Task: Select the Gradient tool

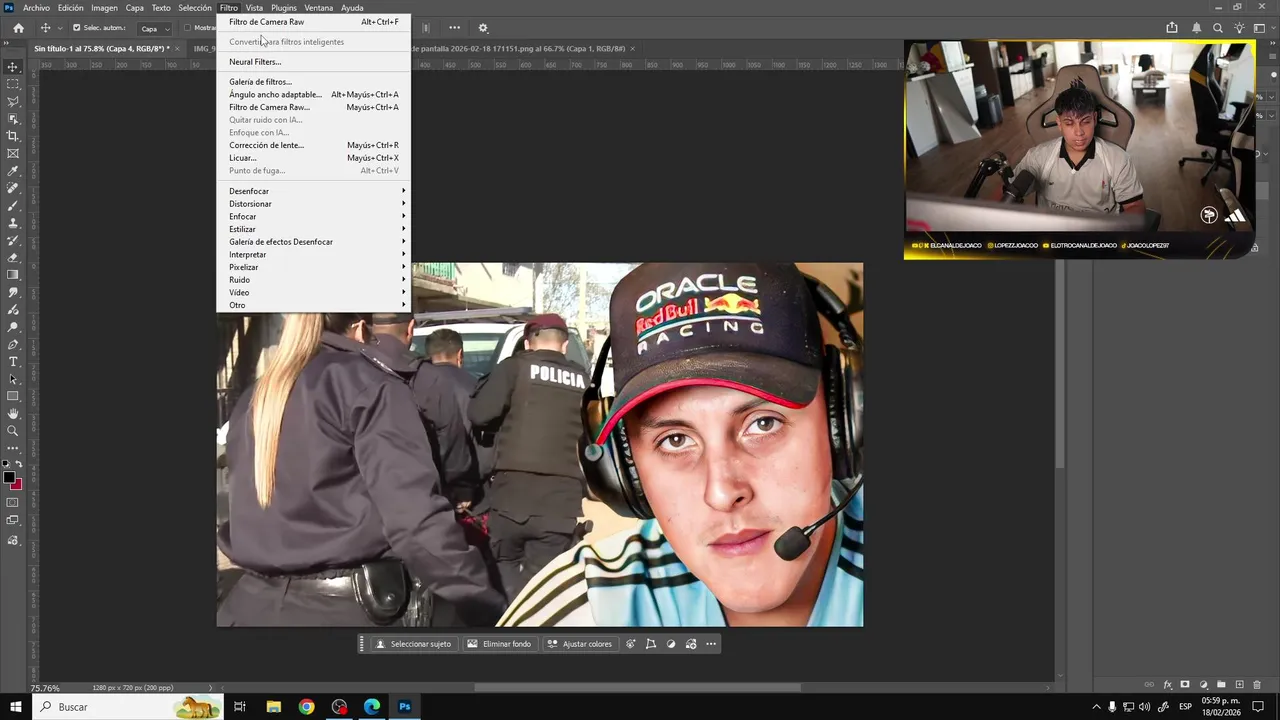Action: (13, 275)
